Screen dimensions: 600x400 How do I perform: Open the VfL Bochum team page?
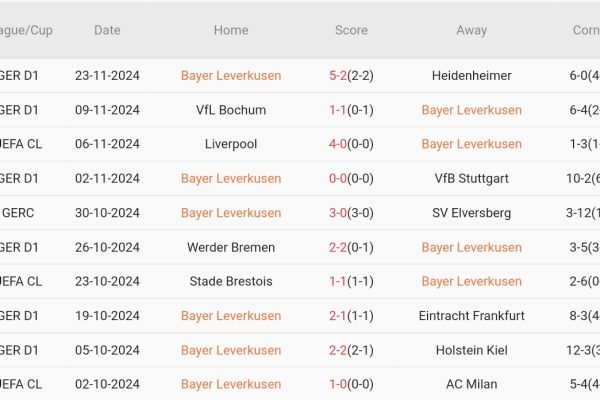[x=231, y=110]
